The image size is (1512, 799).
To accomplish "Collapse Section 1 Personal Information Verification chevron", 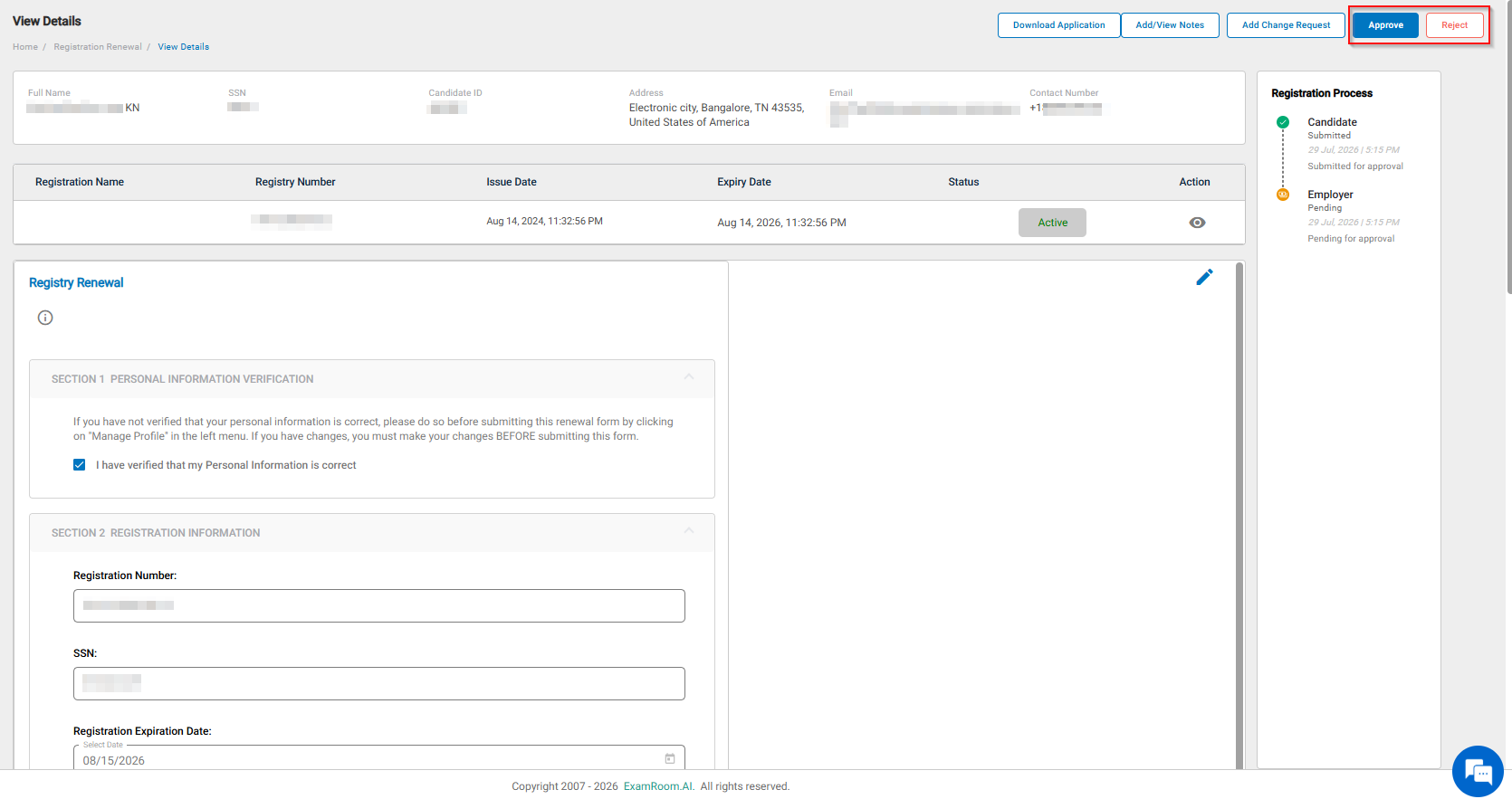I will pyautogui.click(x=689, y=377).
